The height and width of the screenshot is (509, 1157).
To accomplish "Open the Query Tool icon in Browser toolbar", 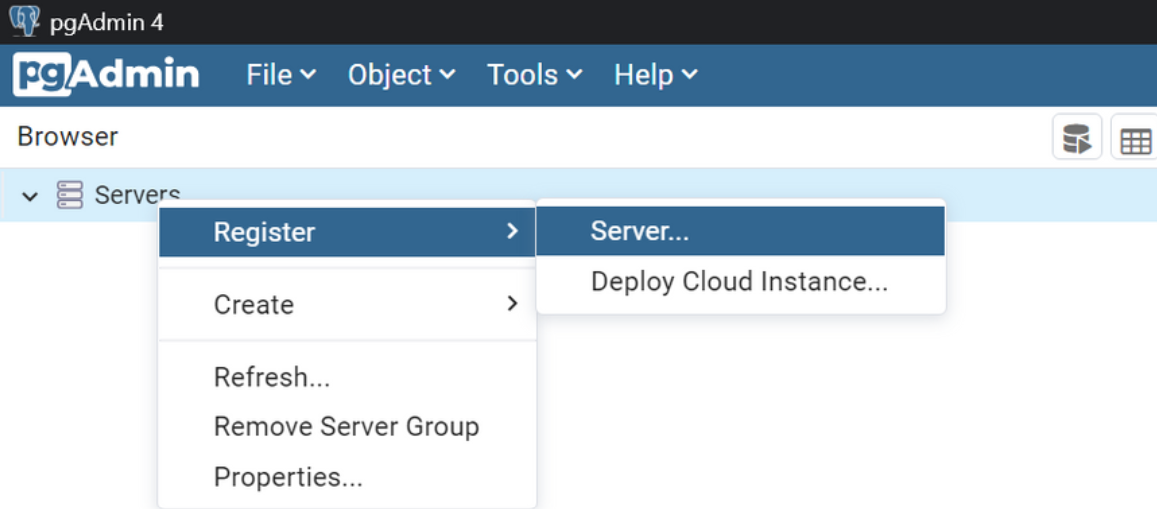I will tap(1077, 137).
